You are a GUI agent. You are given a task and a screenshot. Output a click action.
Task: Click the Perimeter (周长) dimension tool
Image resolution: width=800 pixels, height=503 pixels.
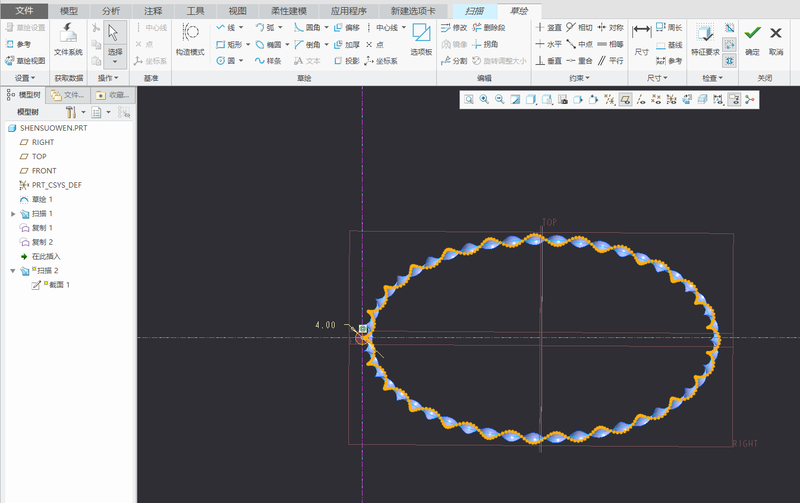pos(669,28)
